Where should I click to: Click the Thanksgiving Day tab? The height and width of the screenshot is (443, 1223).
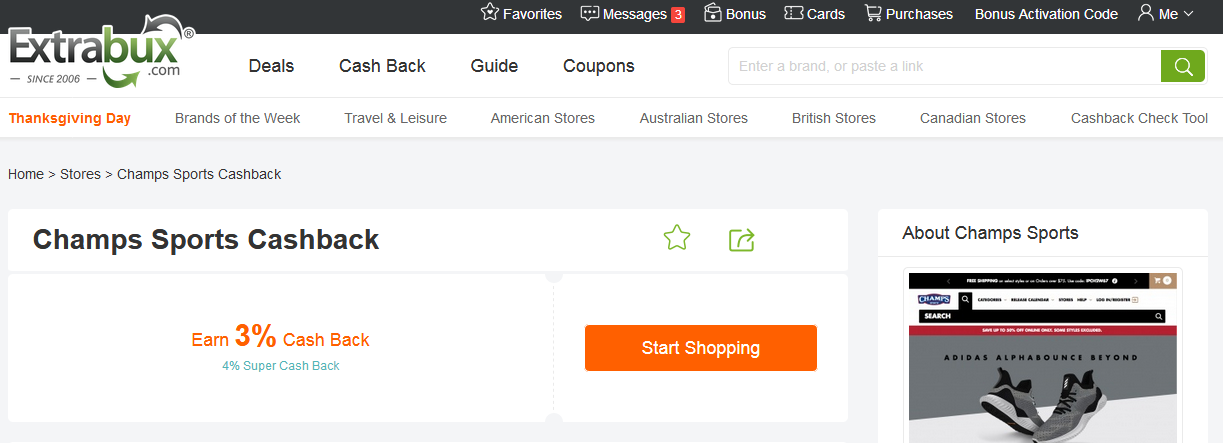coord(70,118)
